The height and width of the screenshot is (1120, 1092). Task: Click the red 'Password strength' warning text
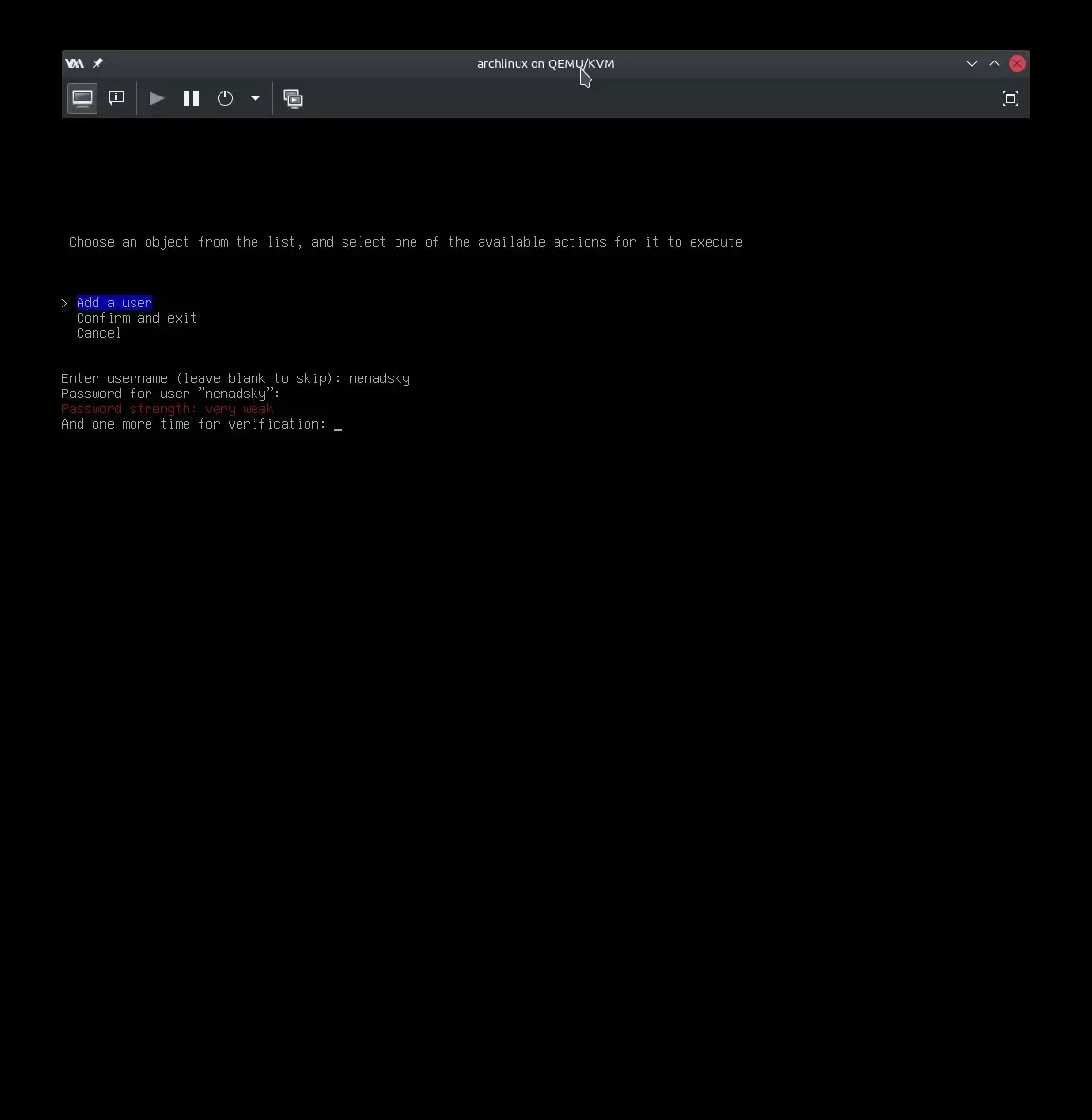tap(167, 409)
